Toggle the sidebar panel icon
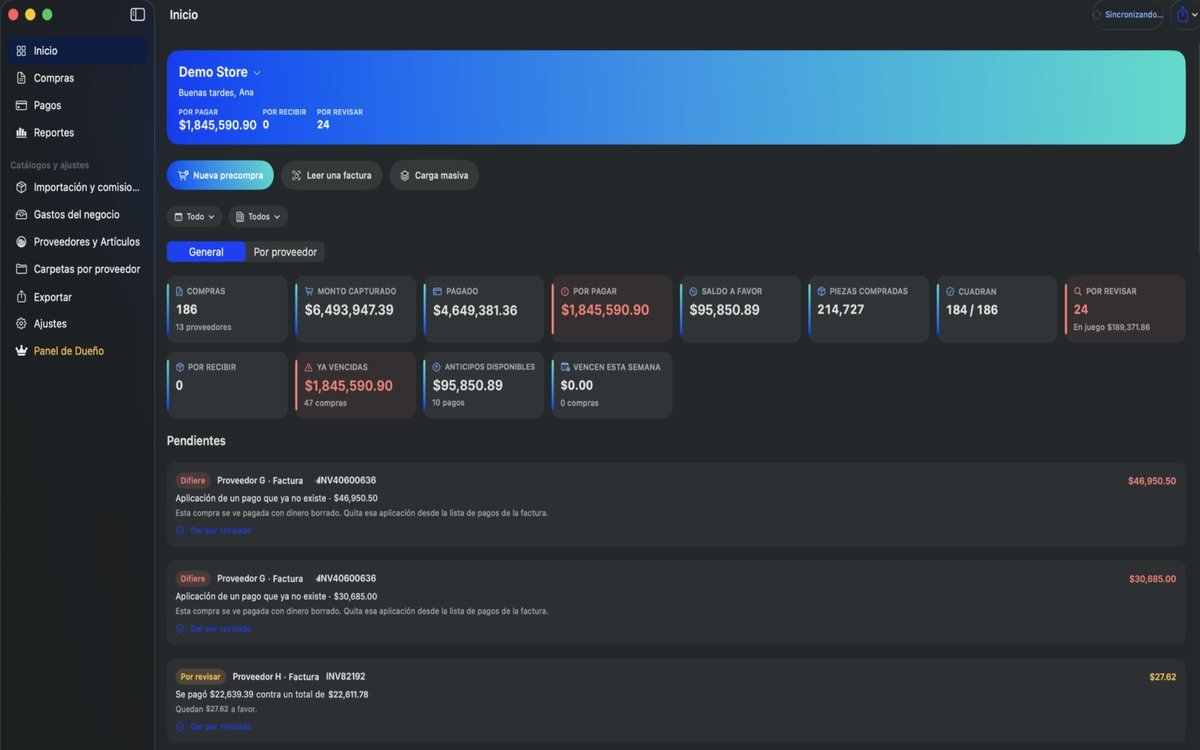The image size is (1200, 750). [x=138, y=15]
